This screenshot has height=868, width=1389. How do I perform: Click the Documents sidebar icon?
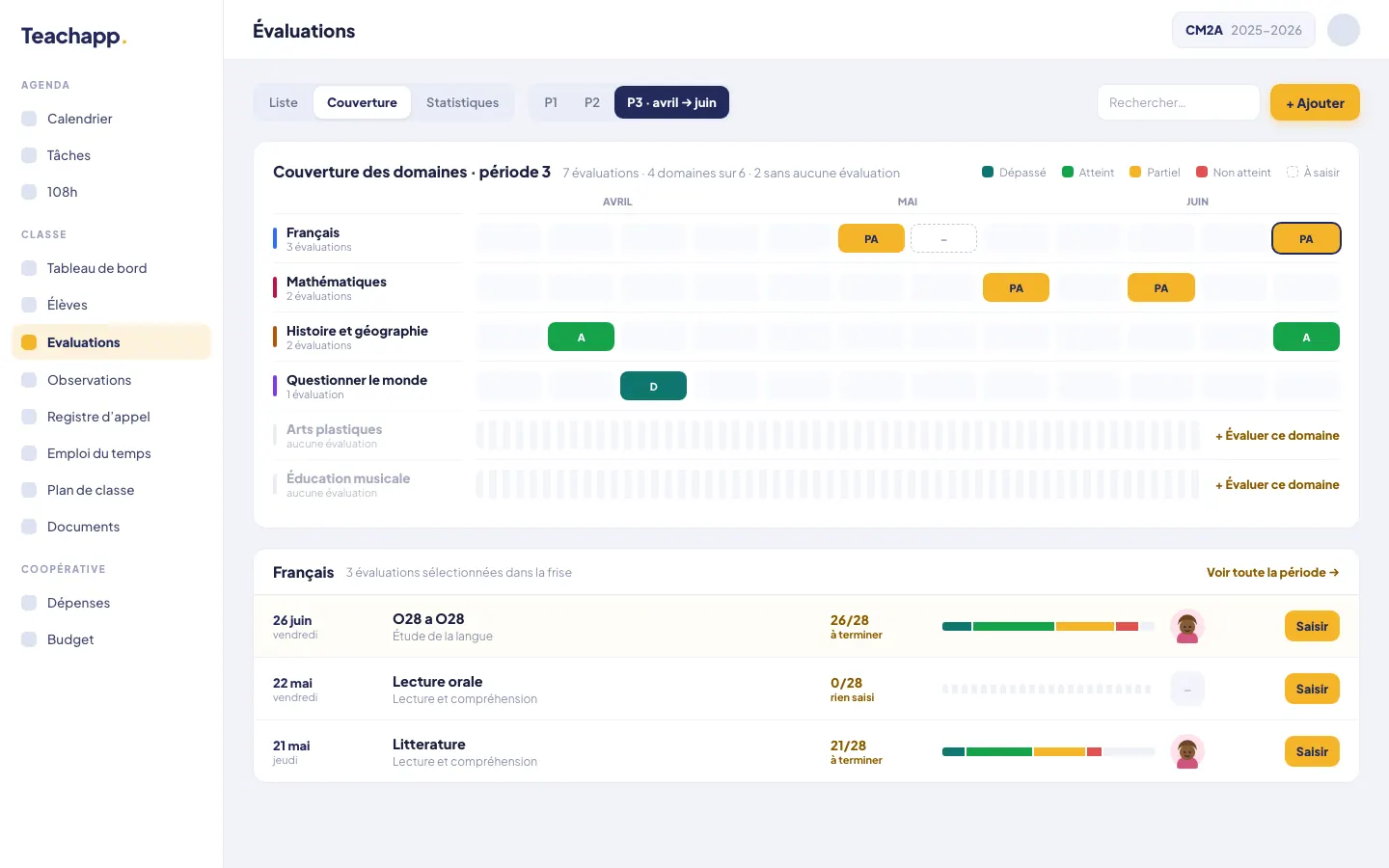(x=29, y=527)
